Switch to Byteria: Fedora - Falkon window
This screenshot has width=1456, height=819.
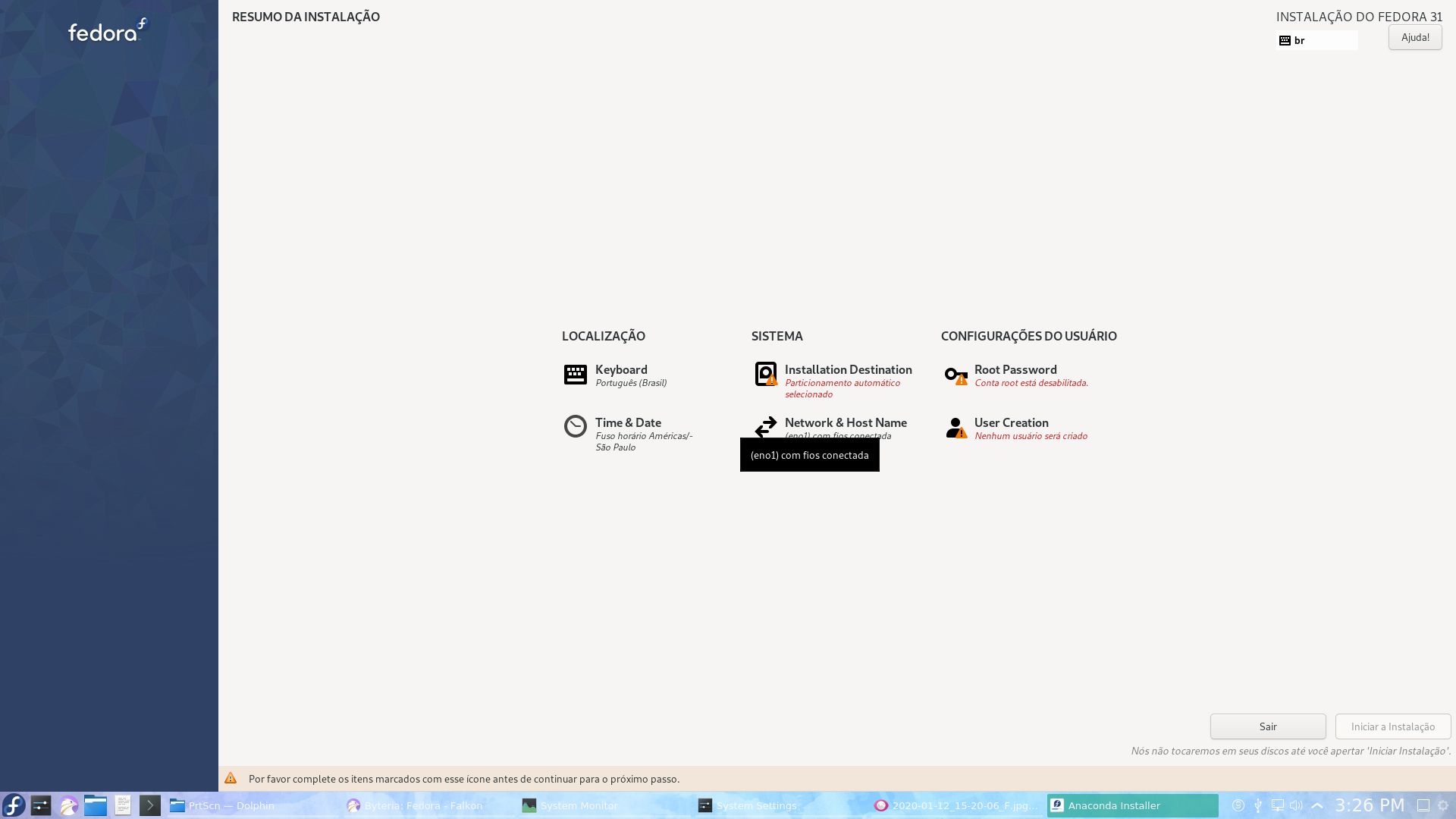point(428,805)
